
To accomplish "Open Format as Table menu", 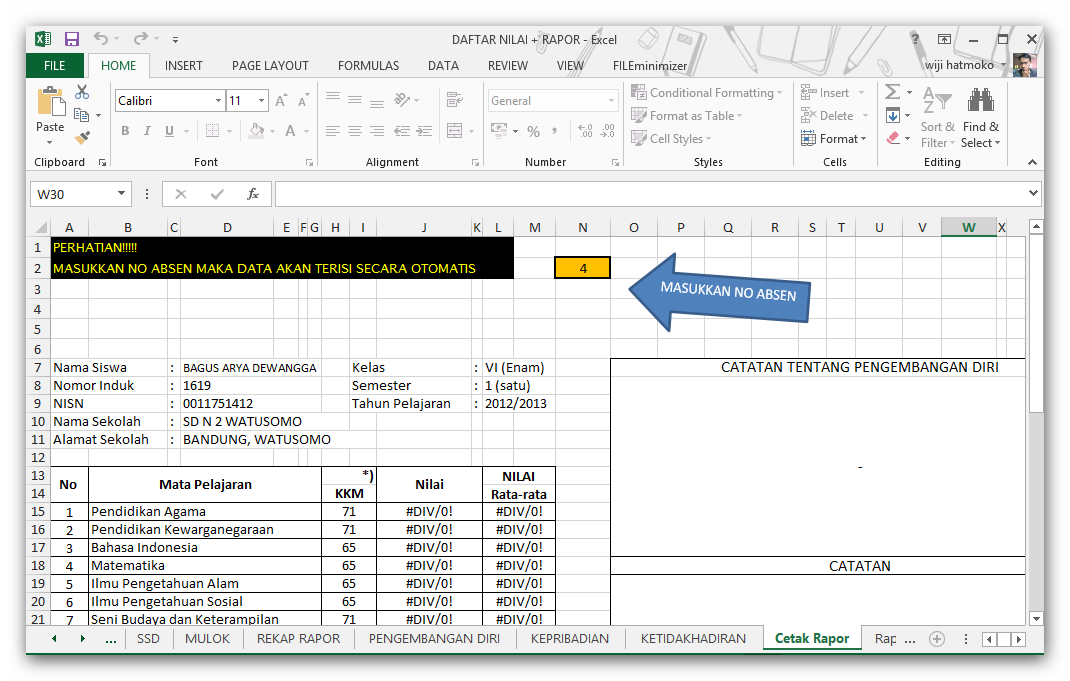I will pyautogui.click(x=686, y=115).
